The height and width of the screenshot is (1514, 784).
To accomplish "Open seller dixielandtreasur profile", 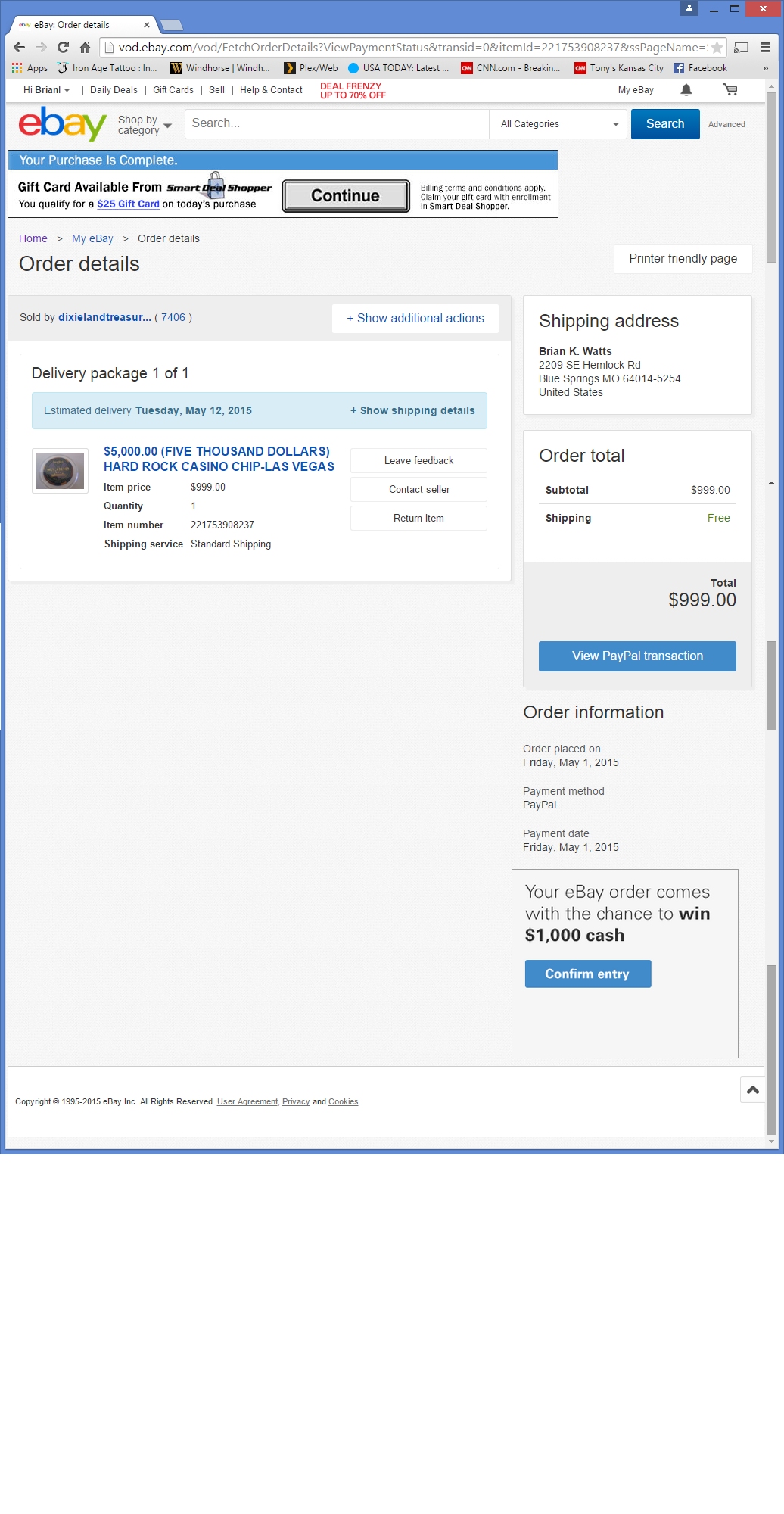I will [104, 318].
